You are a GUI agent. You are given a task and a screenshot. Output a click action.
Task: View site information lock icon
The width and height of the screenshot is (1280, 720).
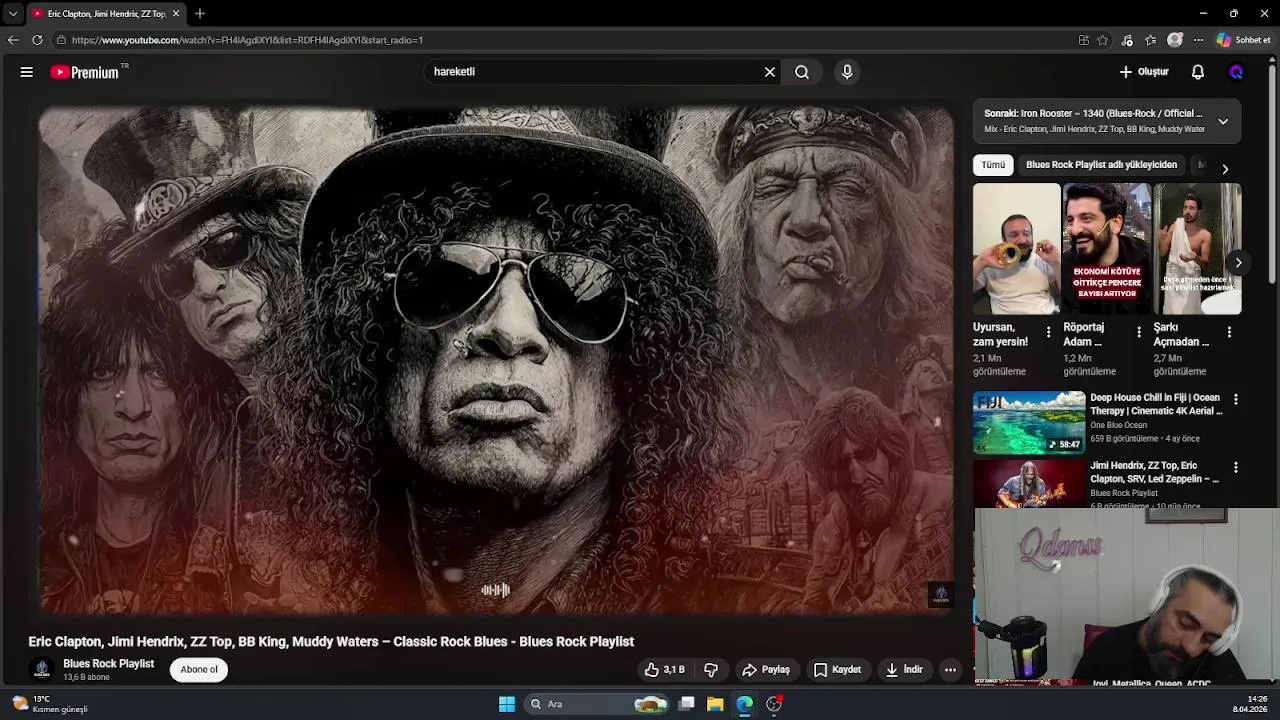coord(61,40)
